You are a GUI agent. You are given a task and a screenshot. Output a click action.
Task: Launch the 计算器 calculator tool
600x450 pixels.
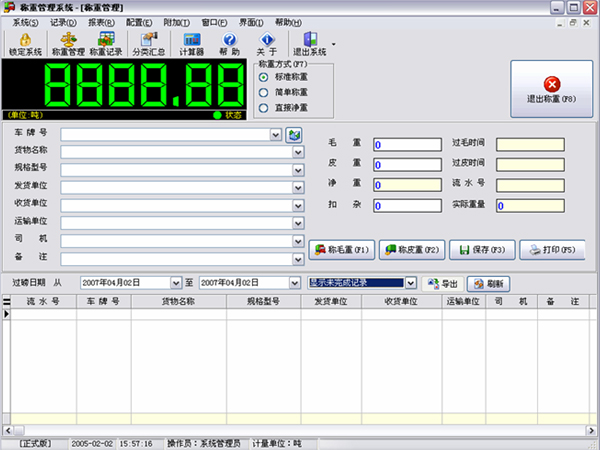click(x=192, y=43)
